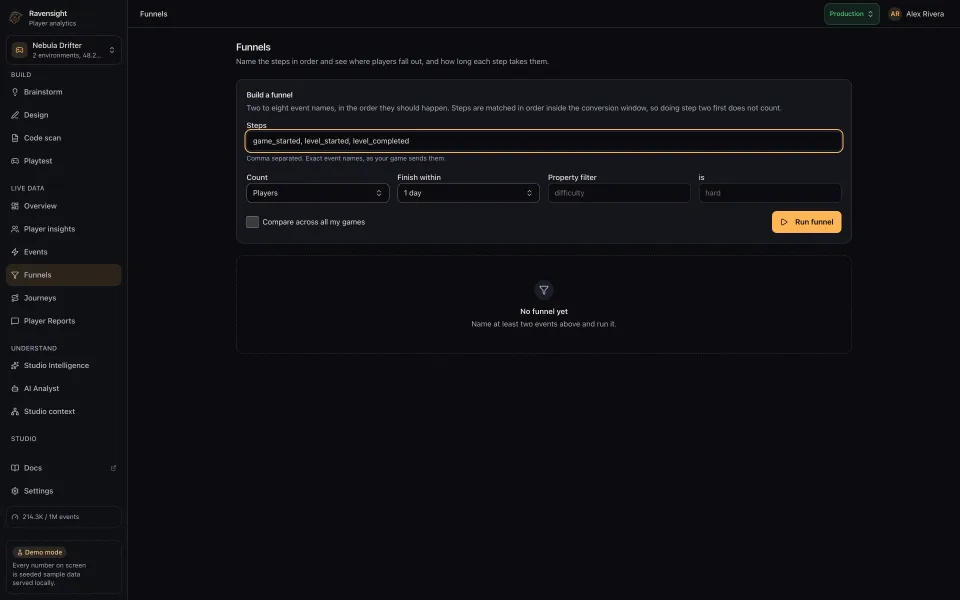Click the AI Analyst label

tap(42, 389)
